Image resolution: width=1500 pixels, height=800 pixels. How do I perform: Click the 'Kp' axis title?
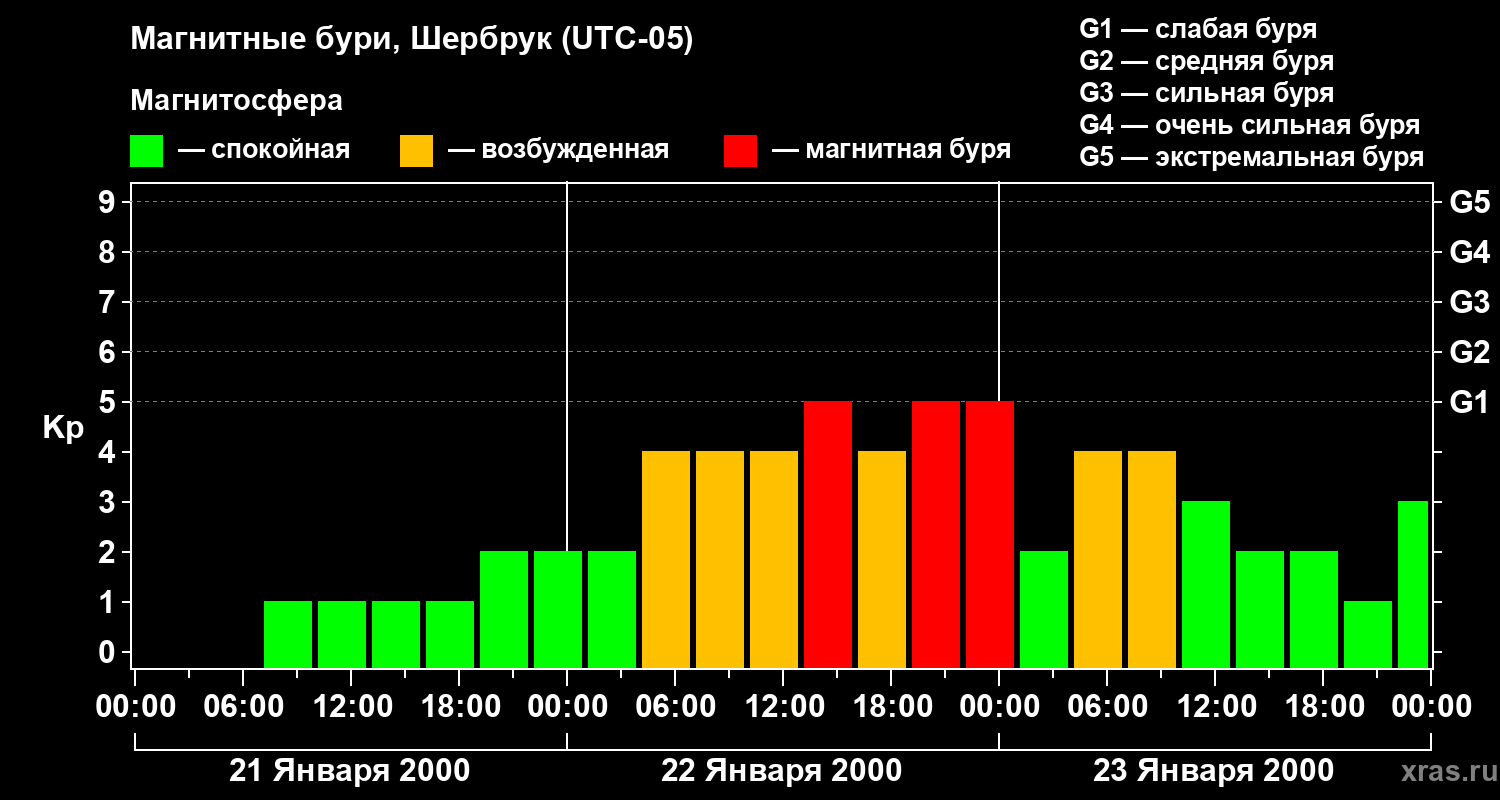click(63, 428)
